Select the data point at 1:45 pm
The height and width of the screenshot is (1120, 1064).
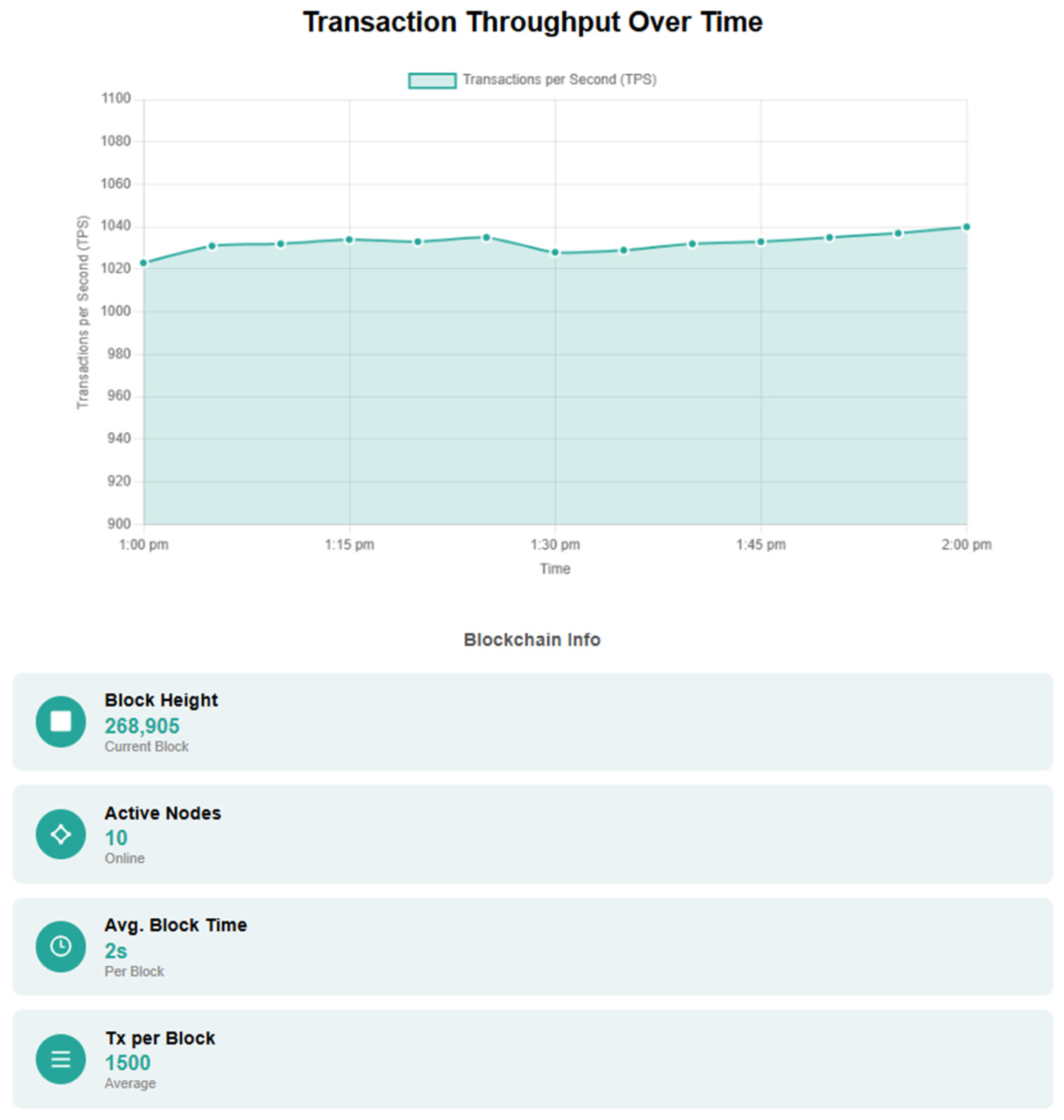point(761,242)
